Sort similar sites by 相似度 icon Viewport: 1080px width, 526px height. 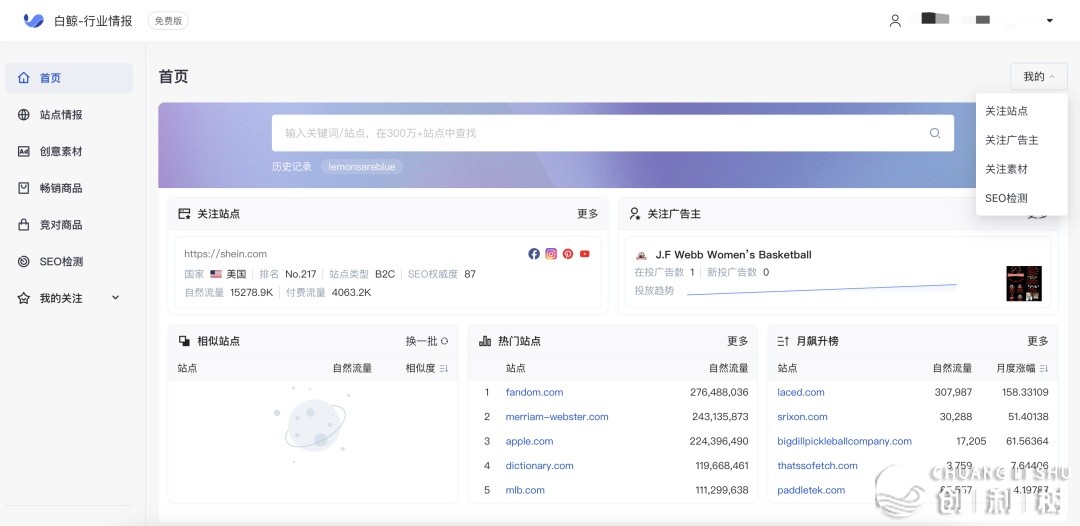click(443, 369)
